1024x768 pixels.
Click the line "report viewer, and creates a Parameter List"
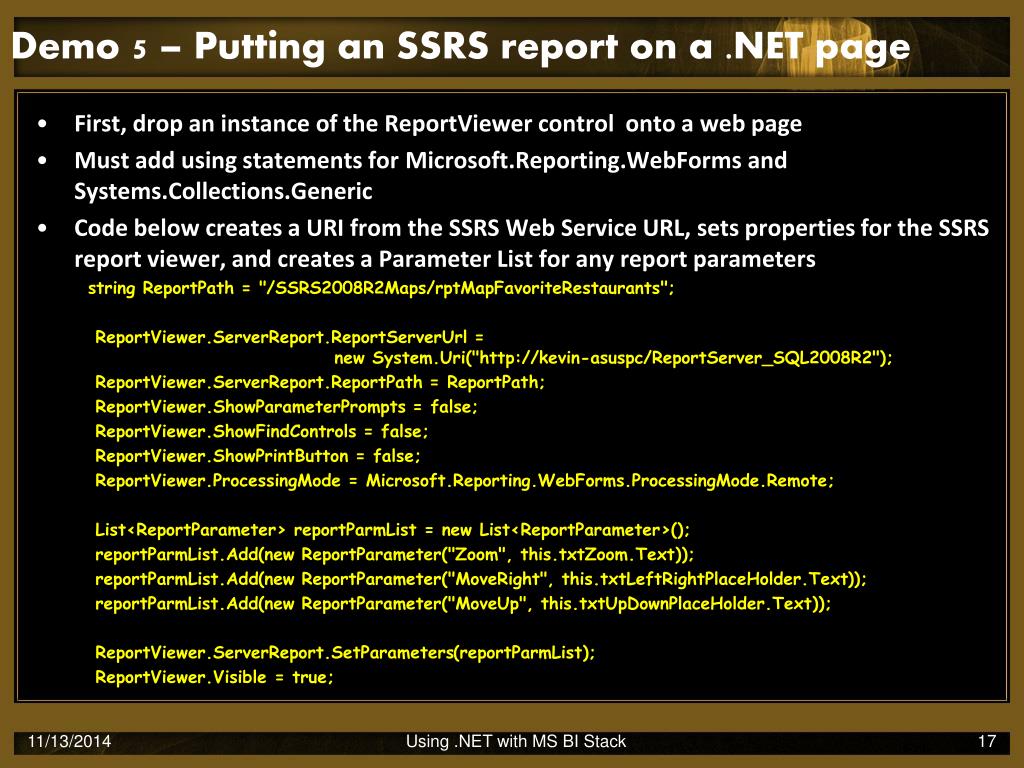[x=445, y=259]
